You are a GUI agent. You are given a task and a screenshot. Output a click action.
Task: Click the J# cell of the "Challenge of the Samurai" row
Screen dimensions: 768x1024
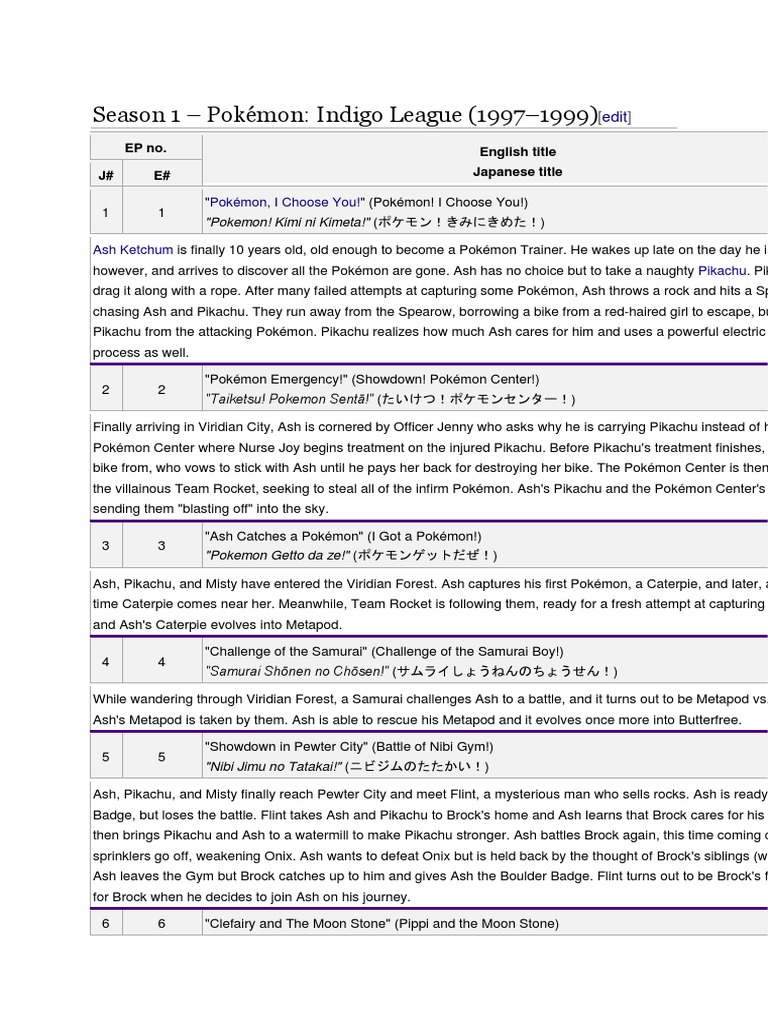coord(106,662)
